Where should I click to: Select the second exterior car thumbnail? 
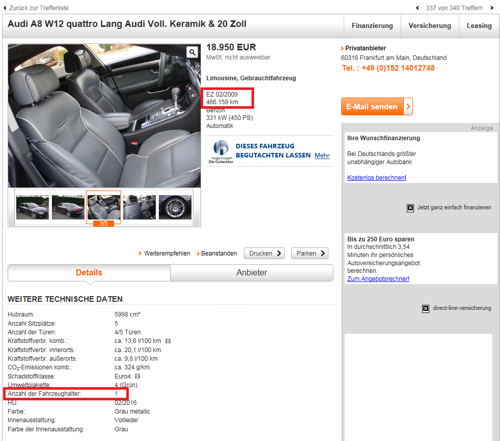click(x=68, y=207)
